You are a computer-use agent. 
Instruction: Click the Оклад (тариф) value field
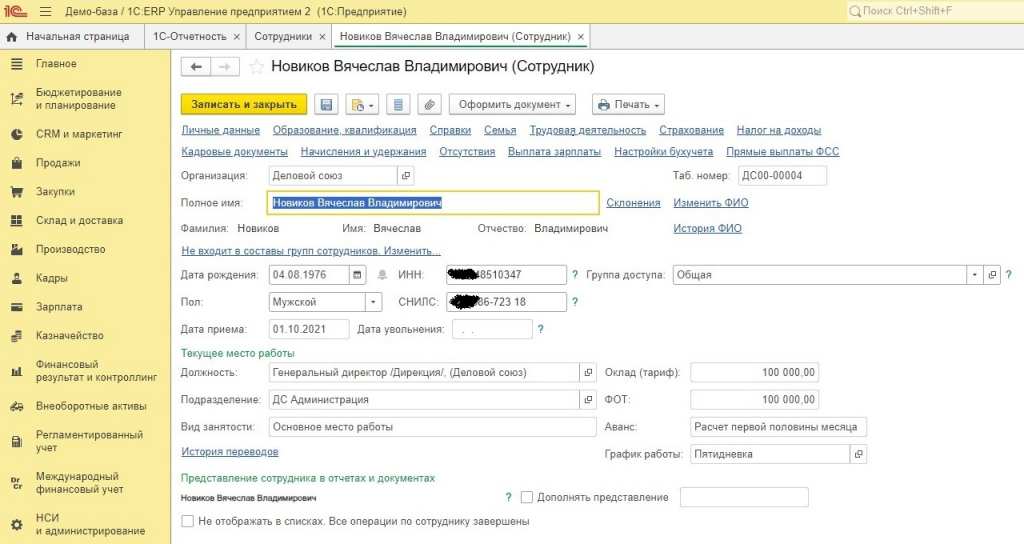coord(754,372)
